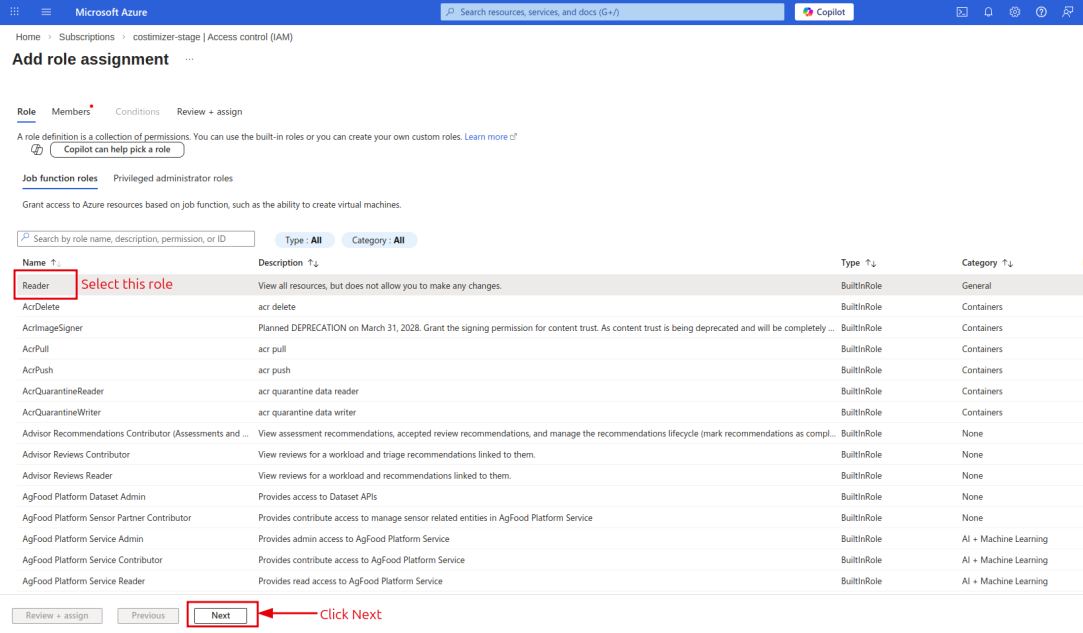Viewport: 1083px width, 633px height.
Task: Click the bottom Review + assign button
Action: 57,615
